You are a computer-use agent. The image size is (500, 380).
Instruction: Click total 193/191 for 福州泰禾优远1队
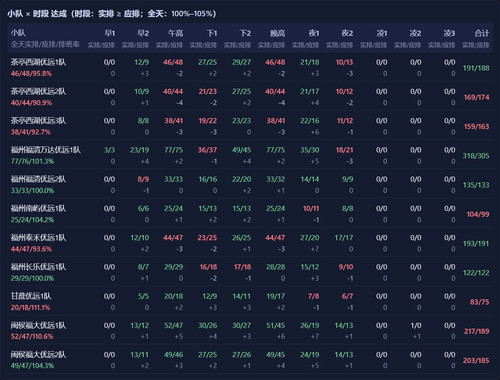(x=476, y=244)
